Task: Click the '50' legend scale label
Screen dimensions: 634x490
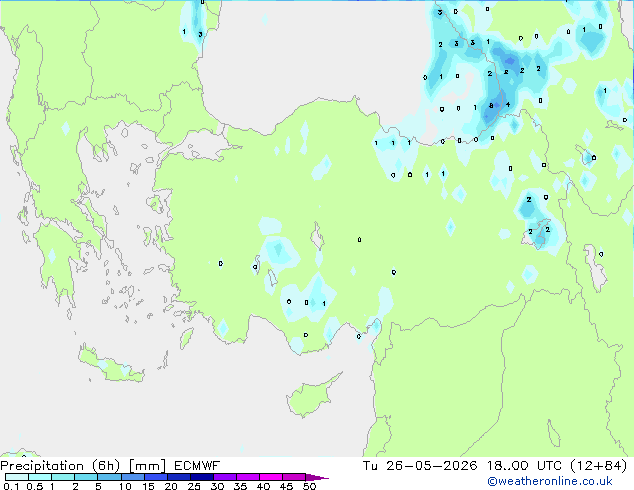Action: pyautogui.click(x=309, y=486)
